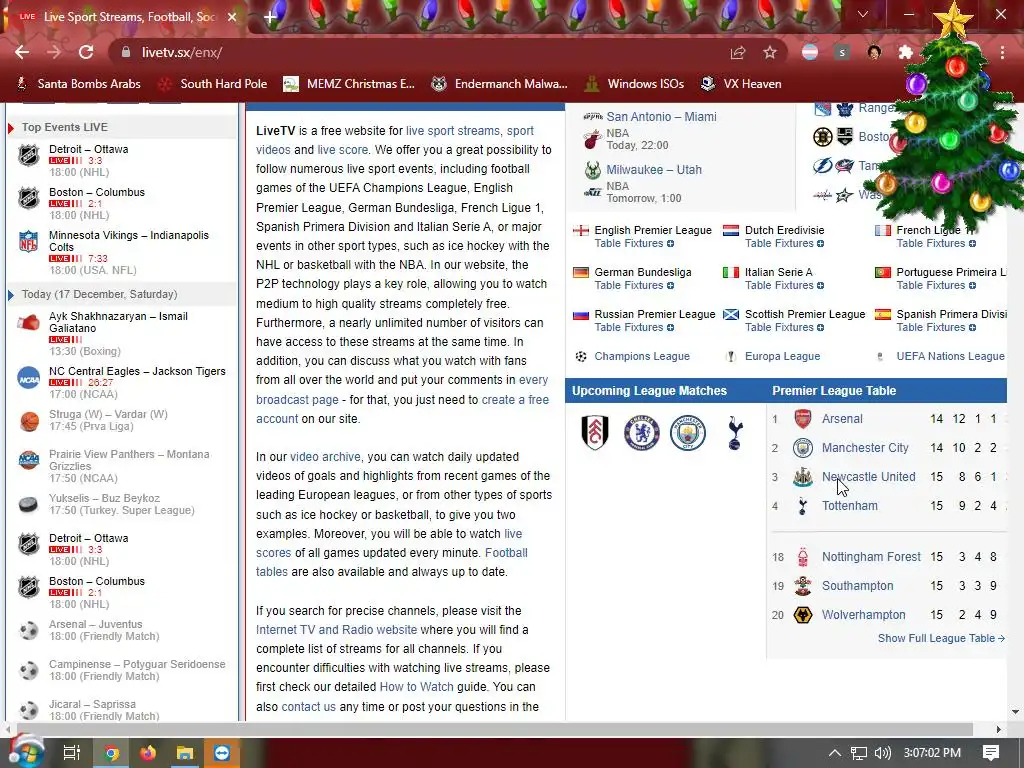Open Task View from the taskbar
The image size is (1024, 768).
click(71, 753)
